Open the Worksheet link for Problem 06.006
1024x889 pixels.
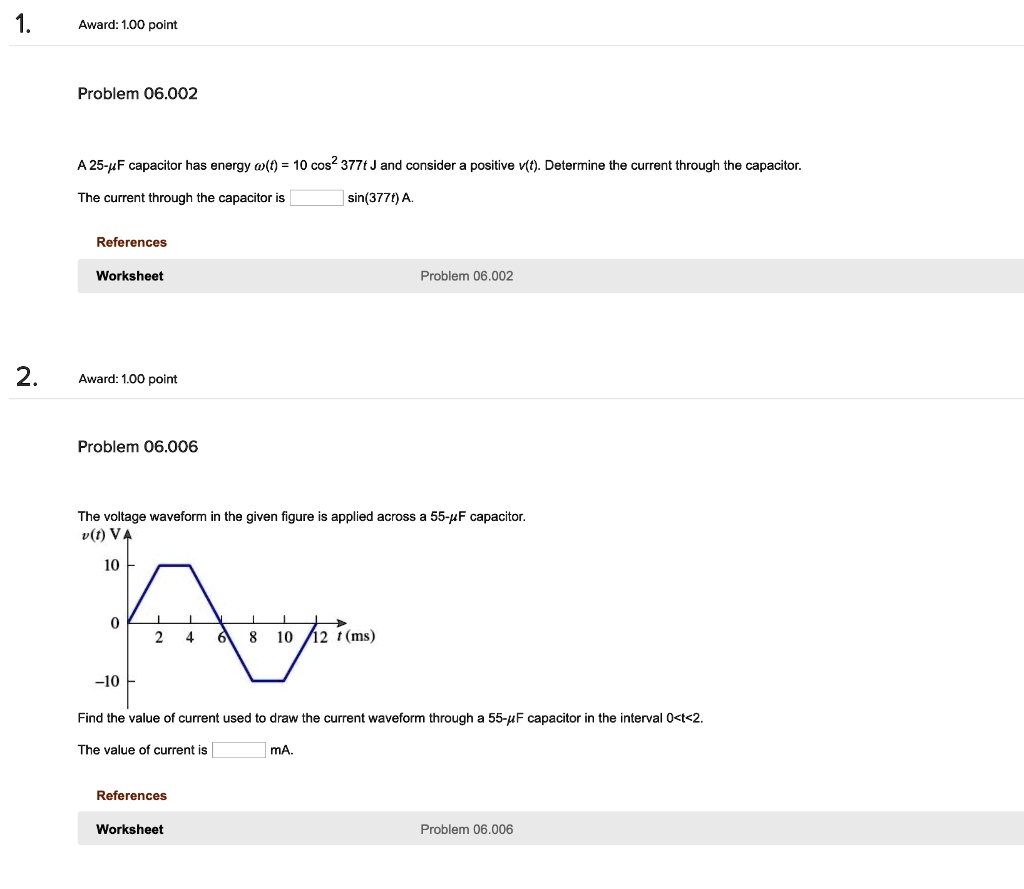[129, 829]
